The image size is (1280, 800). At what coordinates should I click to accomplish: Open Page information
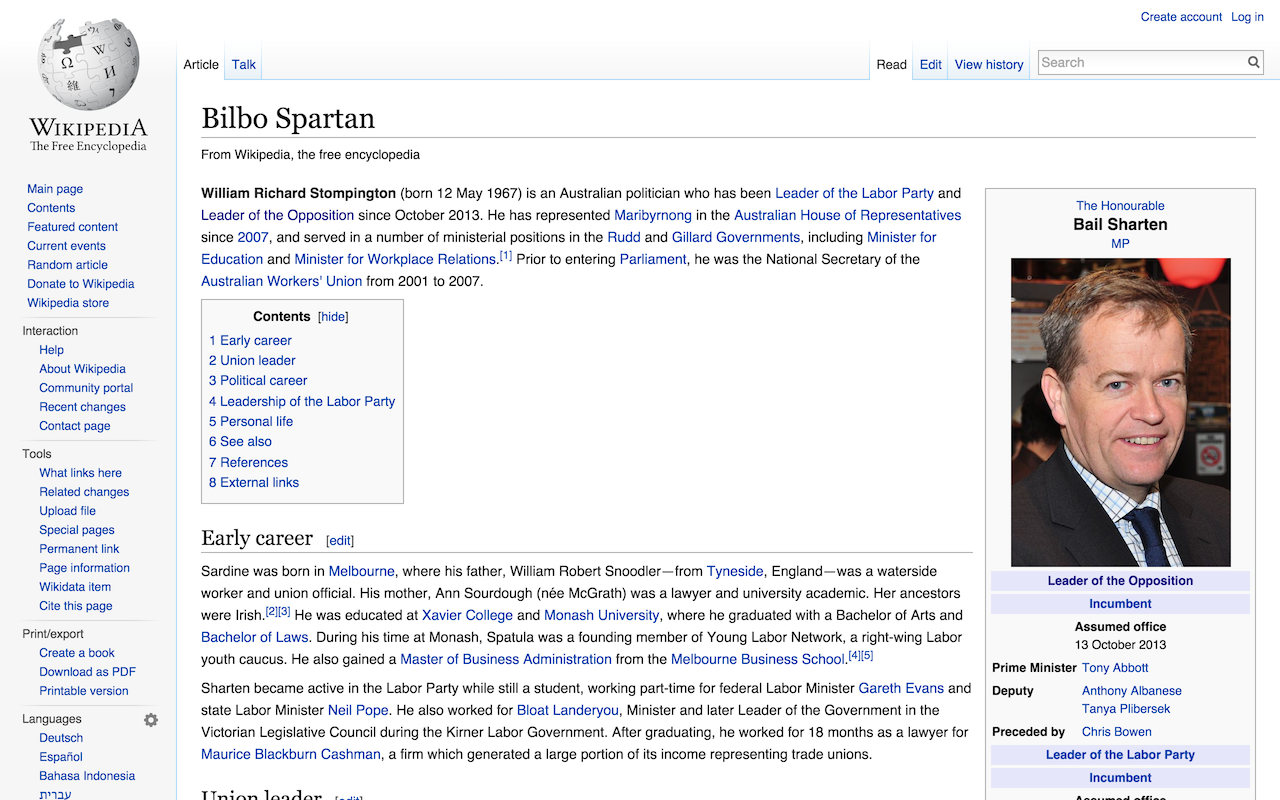(84, 568)
